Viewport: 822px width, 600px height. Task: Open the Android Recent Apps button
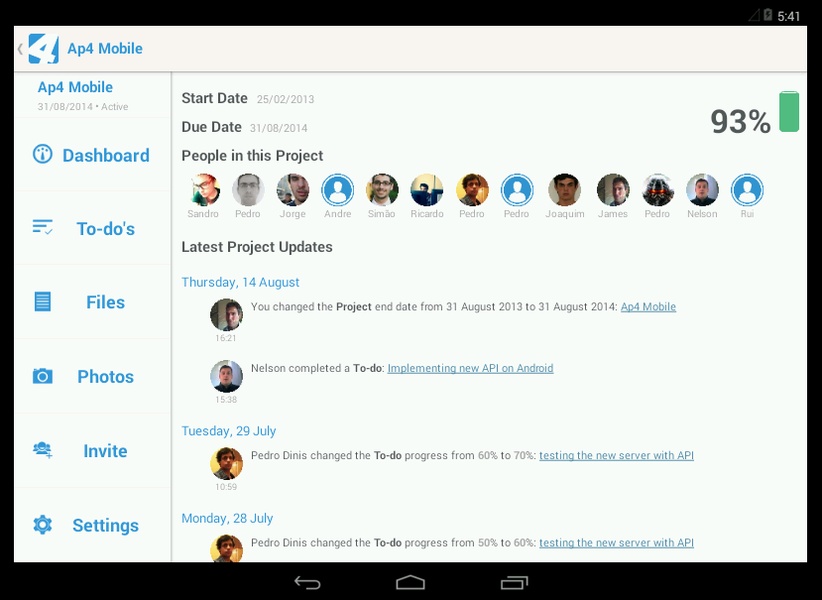(x=514, y=582)
